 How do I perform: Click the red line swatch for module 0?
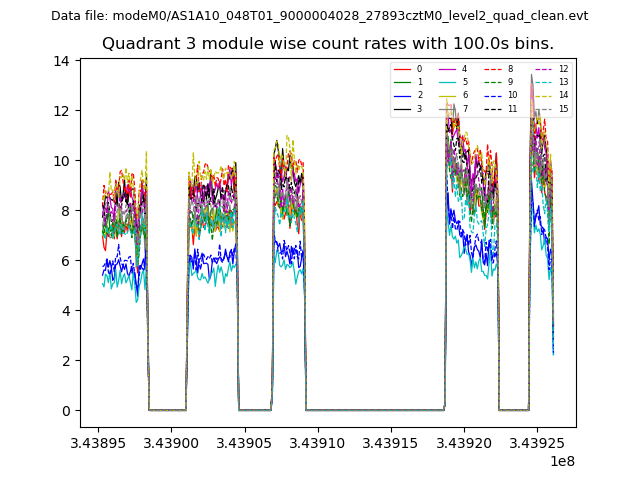coord(401,69)
